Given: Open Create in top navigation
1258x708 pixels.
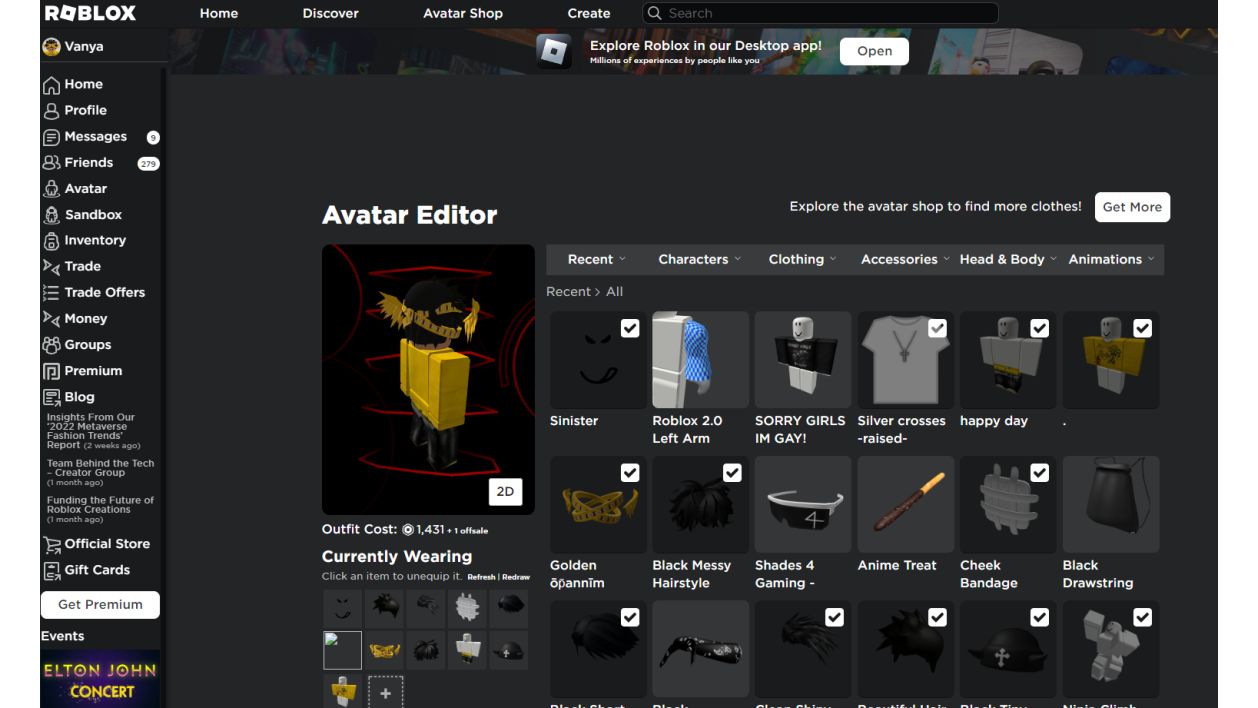Looking at the screenshot, I should 589,13.
